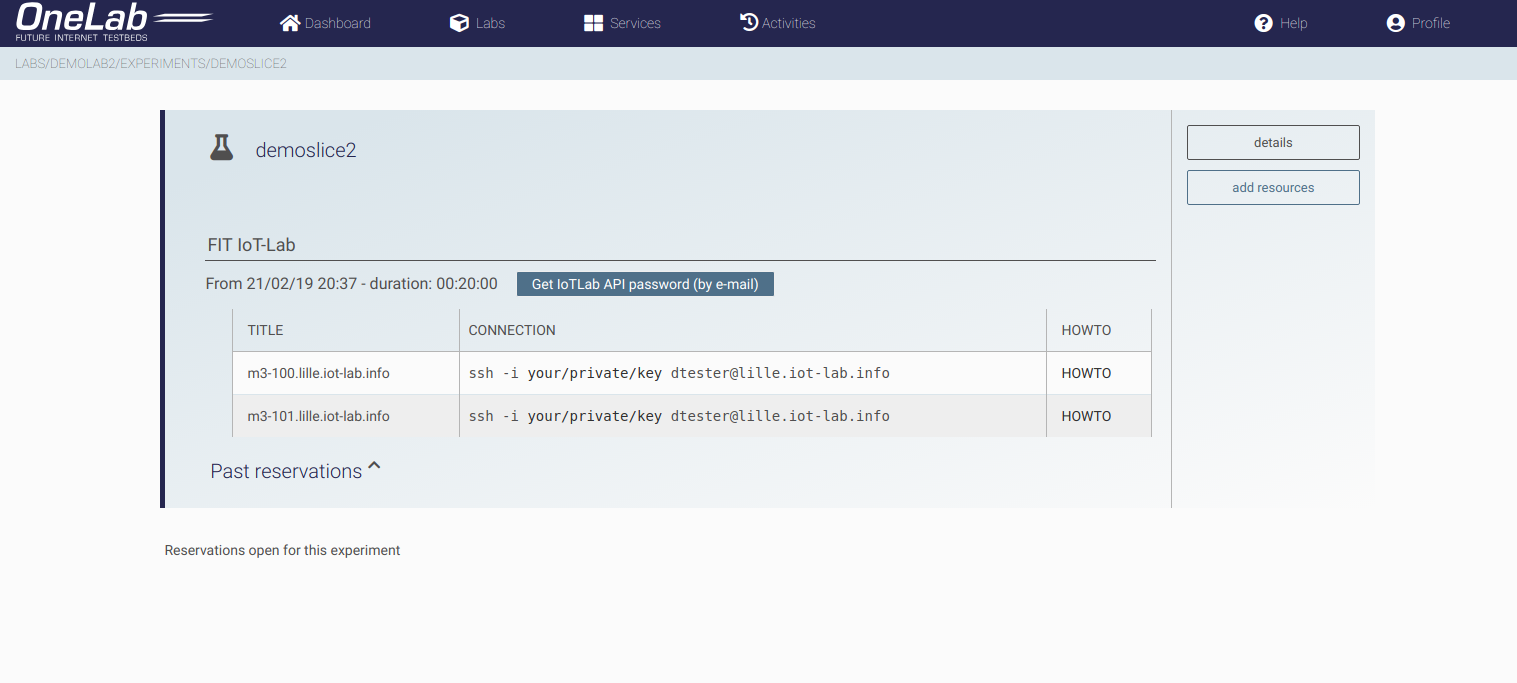Open HOWTO link for m3-101 node
The width and height of the screenshot is (1517, 683).
pos(1086,416)
